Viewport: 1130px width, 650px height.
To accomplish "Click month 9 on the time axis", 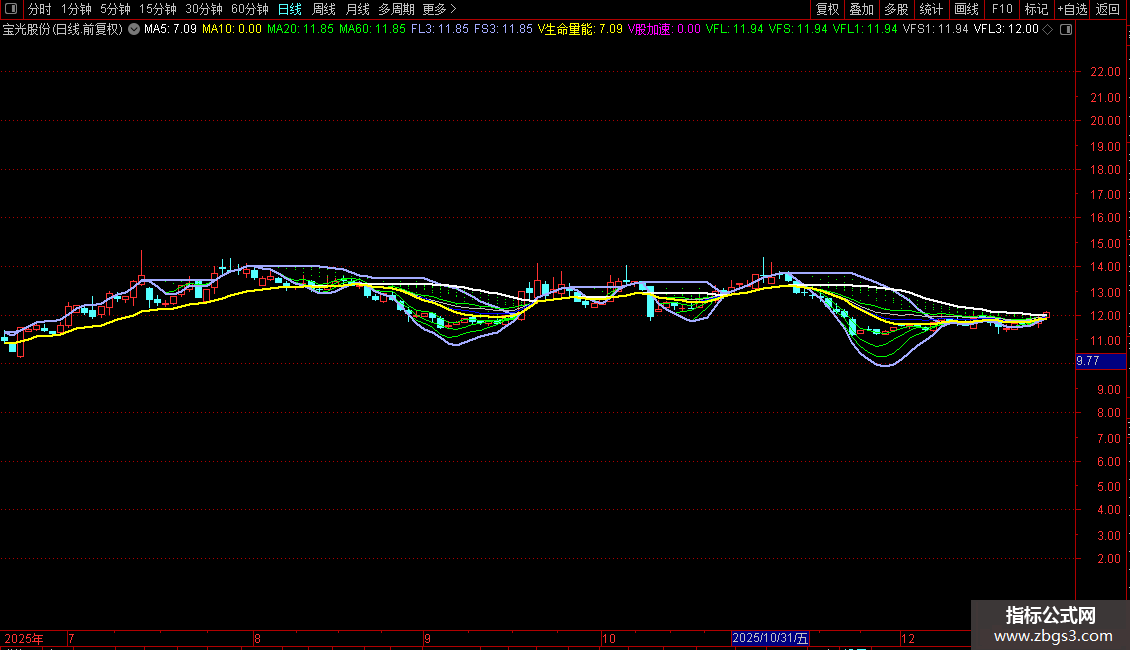I will tap(427, 638).
